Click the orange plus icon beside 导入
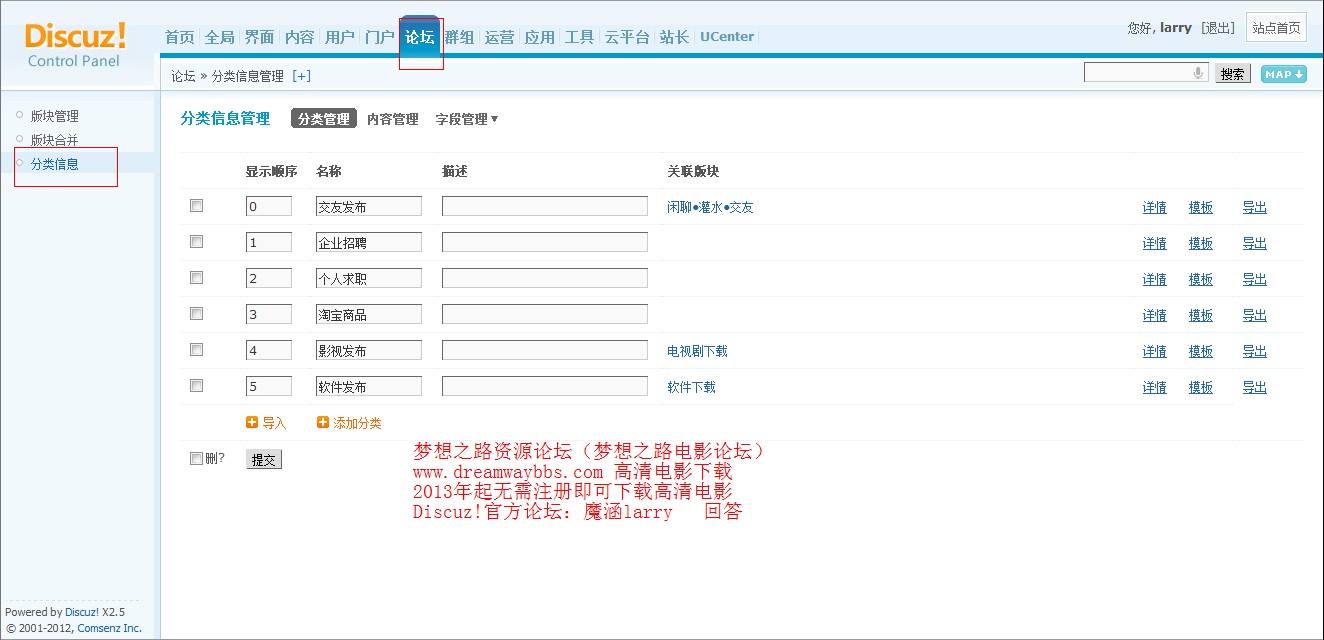Image resolution: width=1324 pixels, height=640 pixels. [252, 423]
